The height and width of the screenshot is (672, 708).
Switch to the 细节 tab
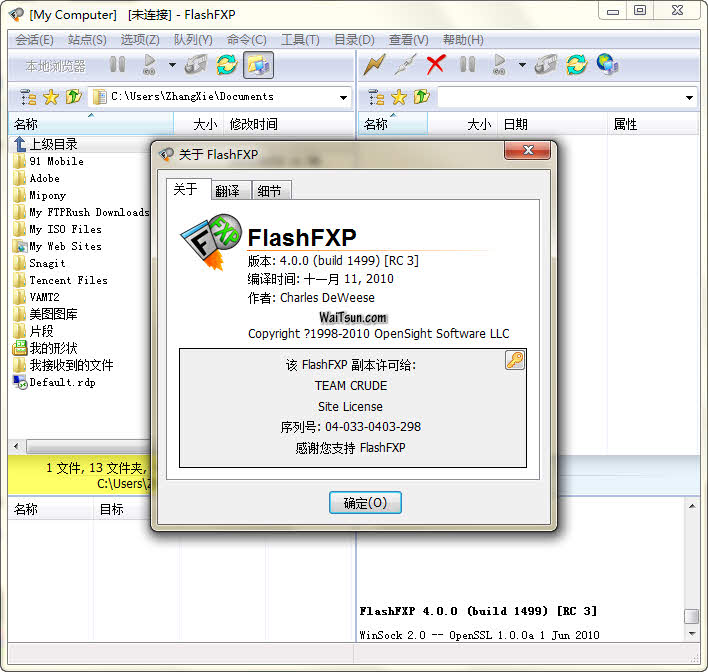[269, 191]
